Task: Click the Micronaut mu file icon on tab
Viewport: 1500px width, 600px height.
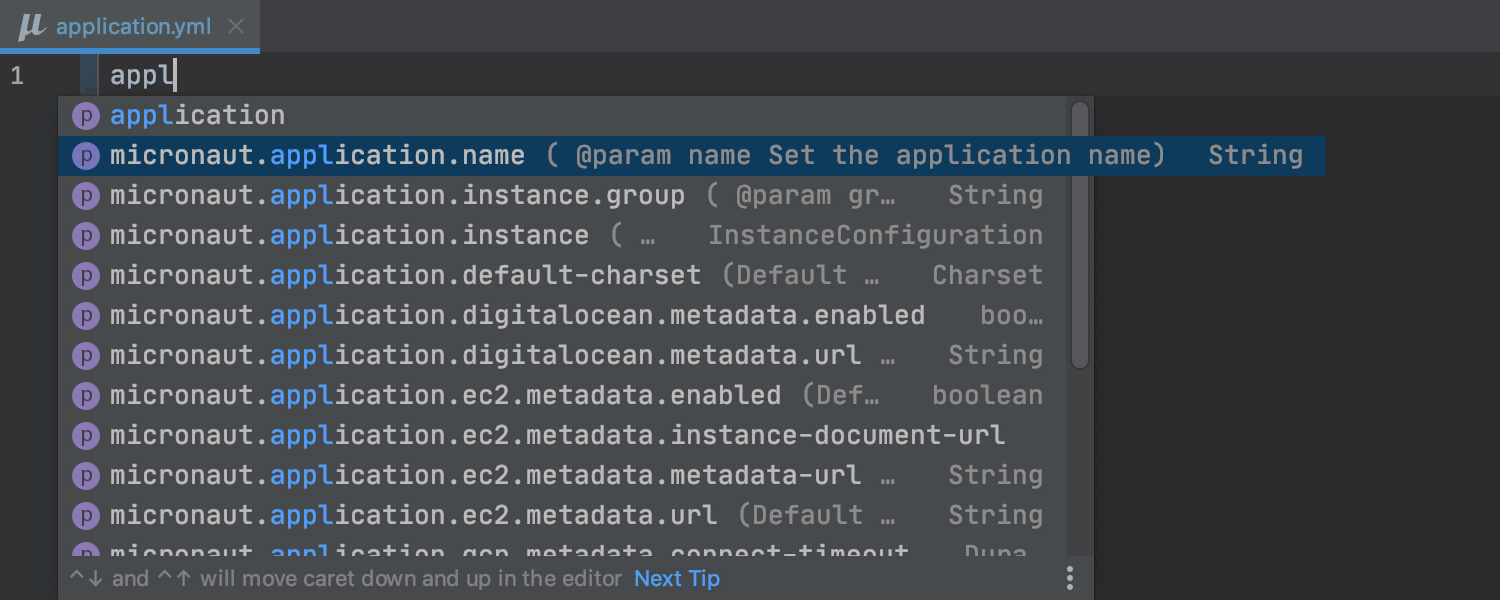Action: coord(32,27)
